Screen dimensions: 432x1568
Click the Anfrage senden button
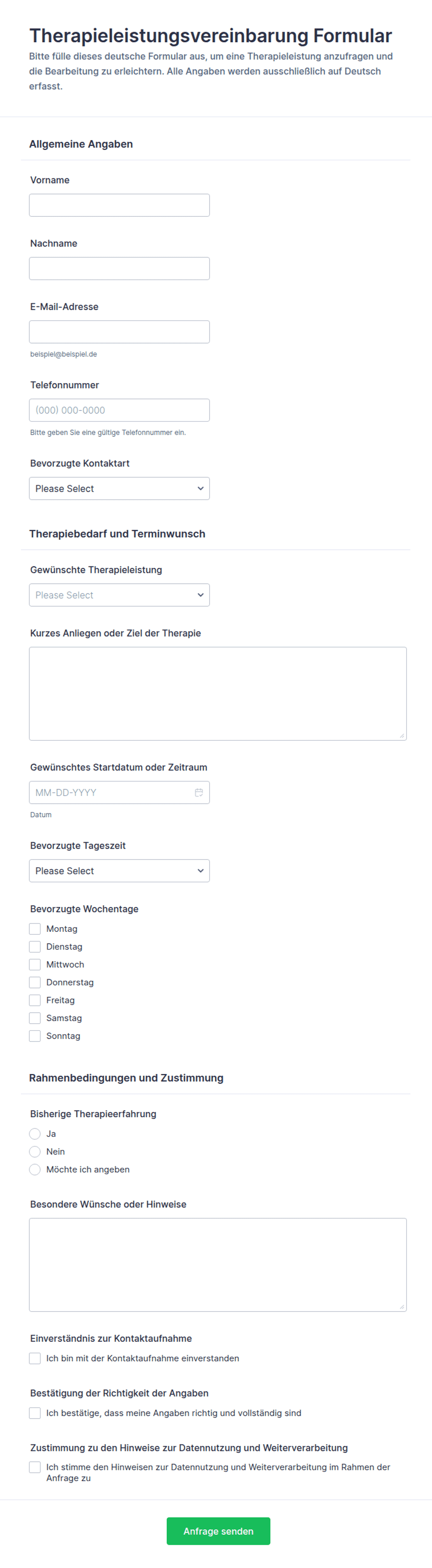[x=218, y=1531]
